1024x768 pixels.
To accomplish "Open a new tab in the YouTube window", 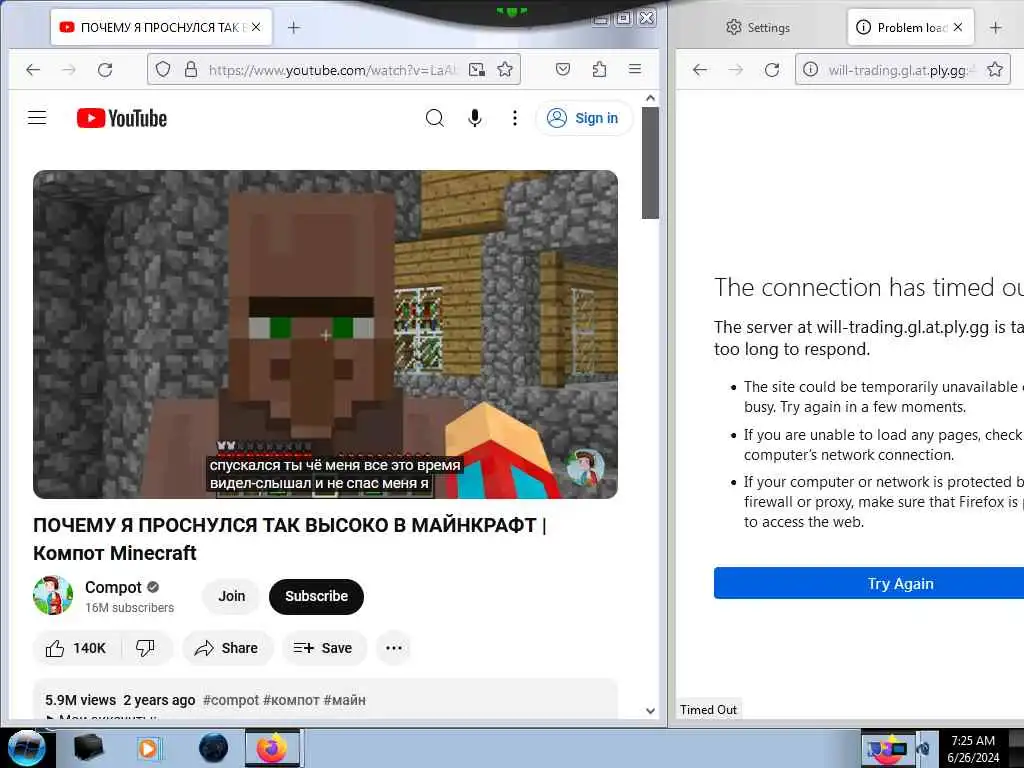I will 294,27.
